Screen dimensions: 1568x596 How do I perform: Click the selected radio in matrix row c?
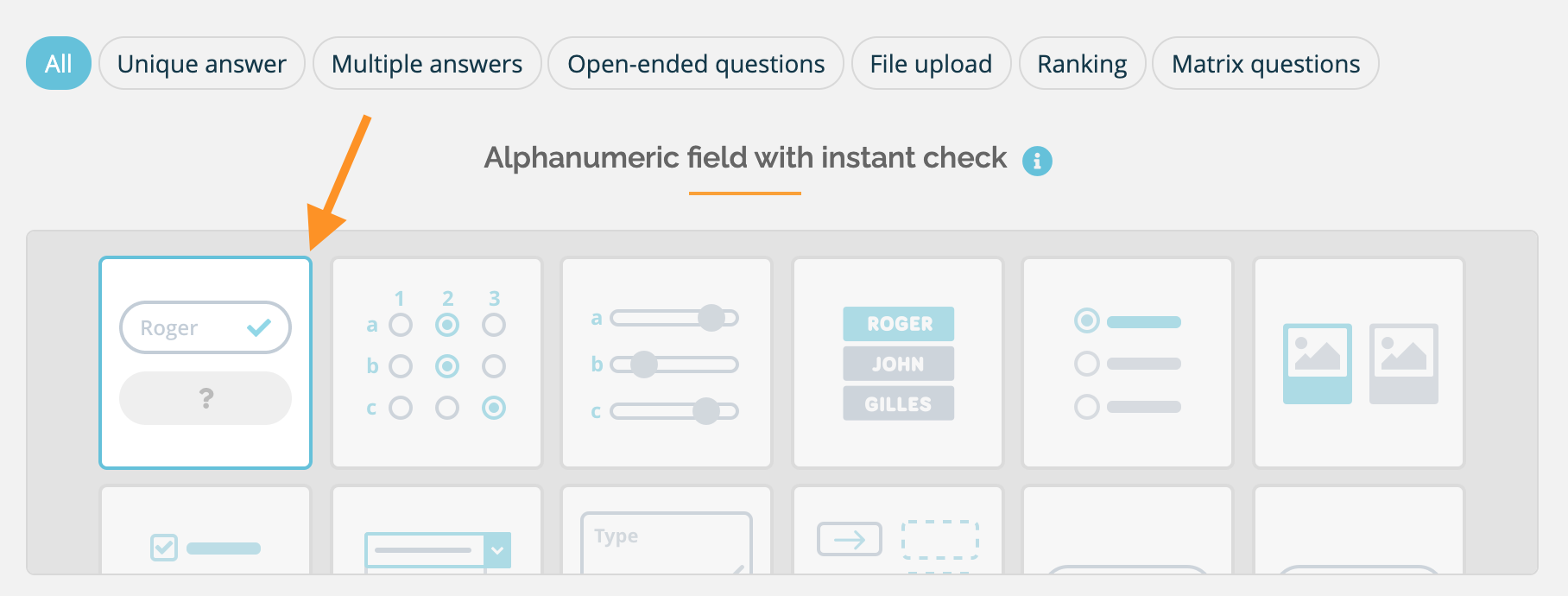pyautogui.click(x=494, y=408)
